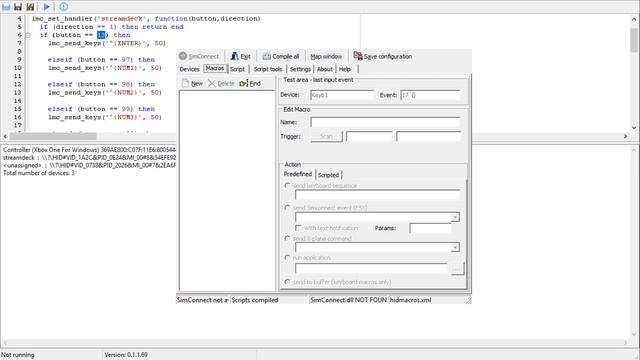Open the Simconnect event dropdown
Screen dimensions: 640x360
tap(455, 217)
